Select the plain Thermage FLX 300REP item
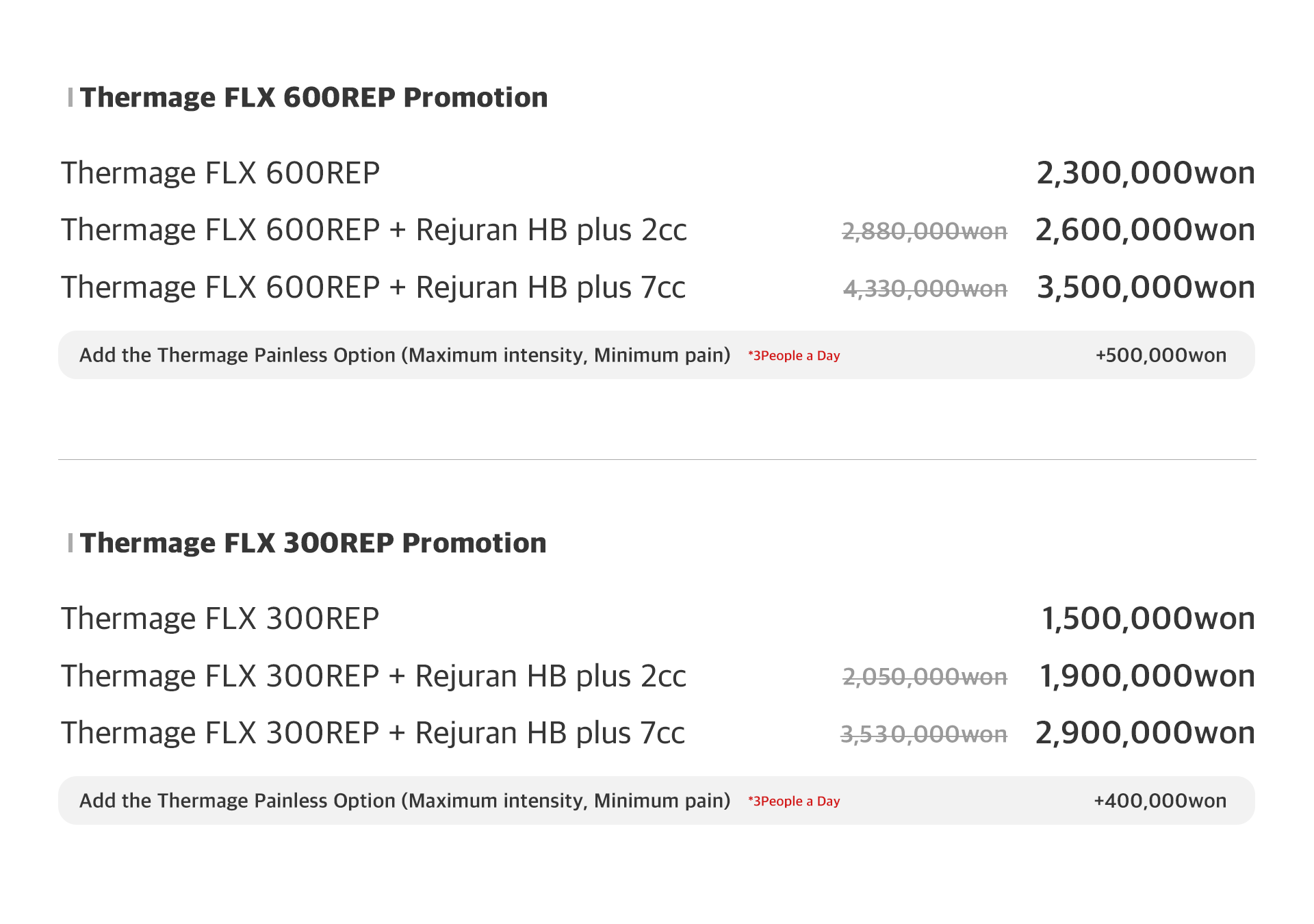This screenshot has width=1314, height=924. click(x=220, y=619)
